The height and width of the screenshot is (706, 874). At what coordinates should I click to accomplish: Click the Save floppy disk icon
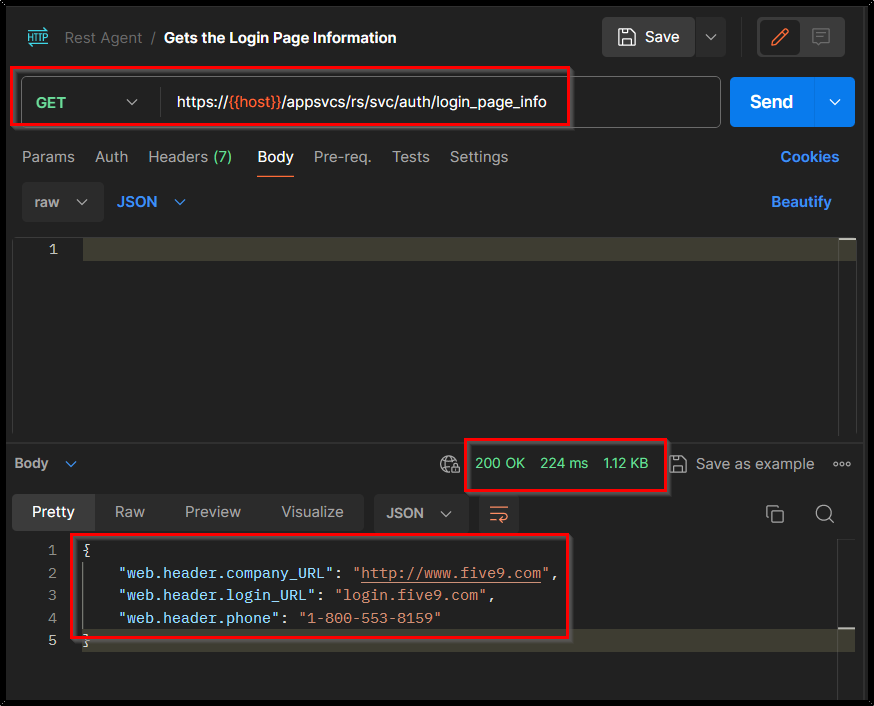coord(627,37)
